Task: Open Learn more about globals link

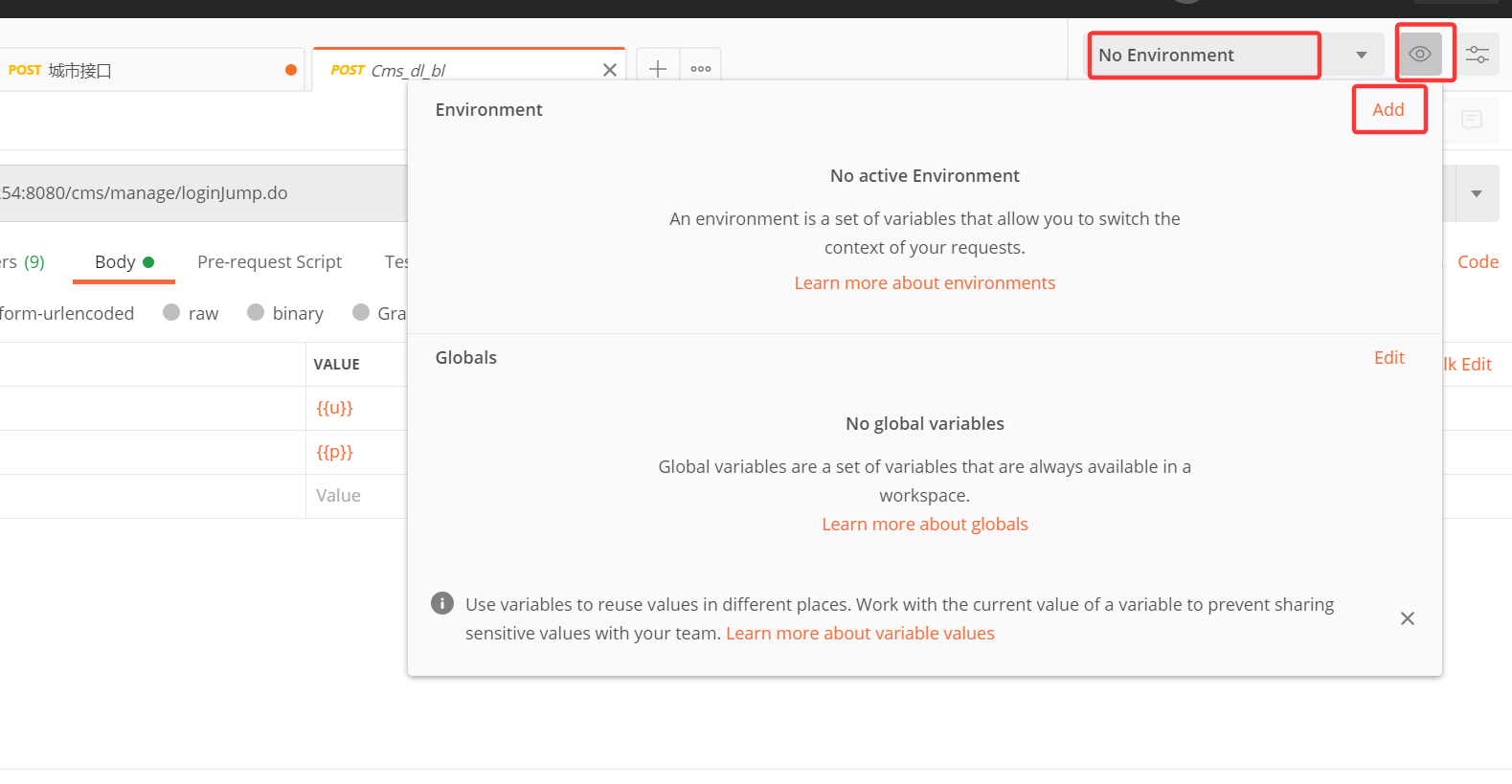Action: (x=924, y=525)
